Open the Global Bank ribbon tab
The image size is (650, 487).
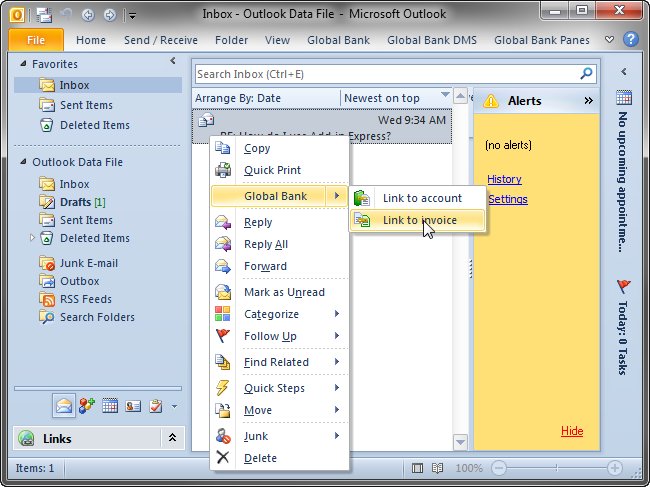[x=338, y=40]
